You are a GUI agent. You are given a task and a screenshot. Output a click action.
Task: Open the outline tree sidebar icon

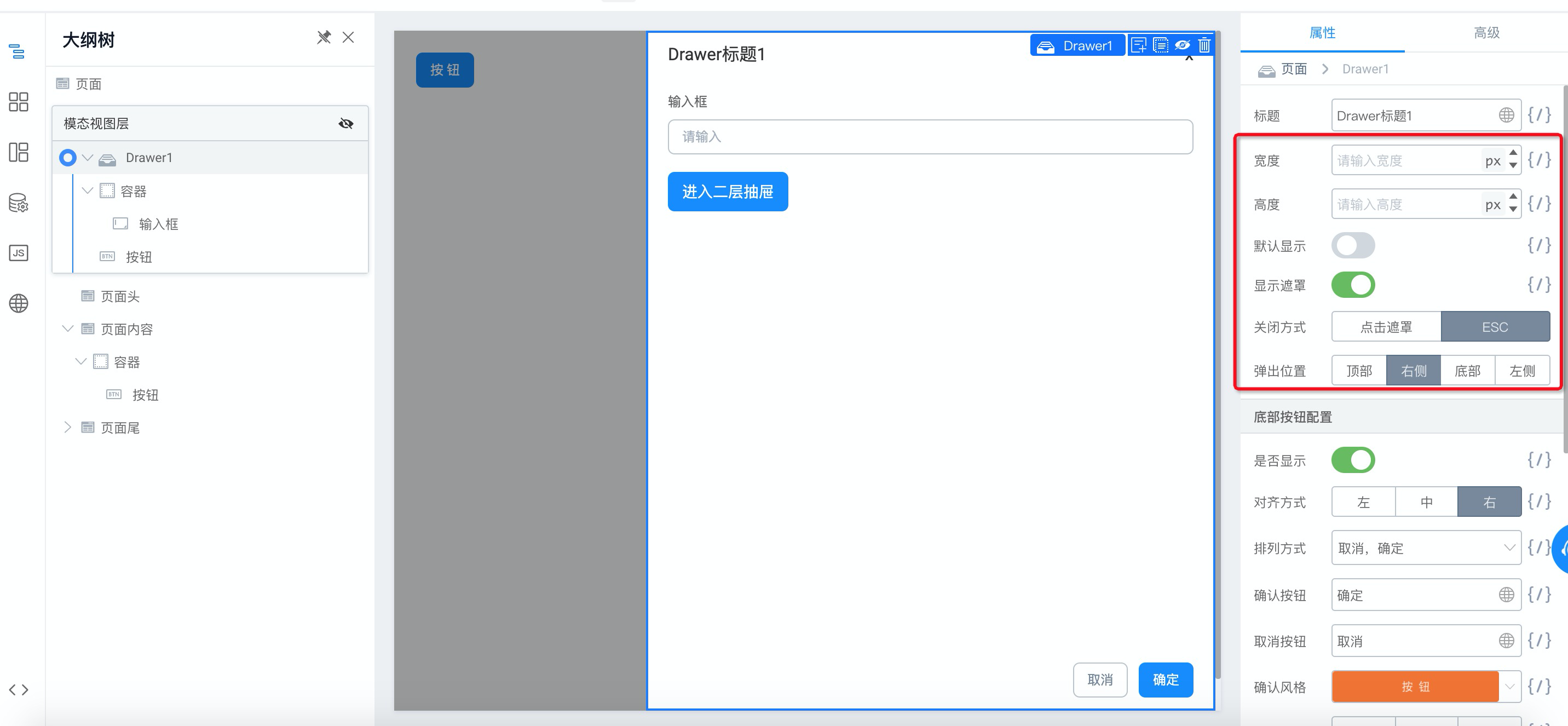(18, 51)
